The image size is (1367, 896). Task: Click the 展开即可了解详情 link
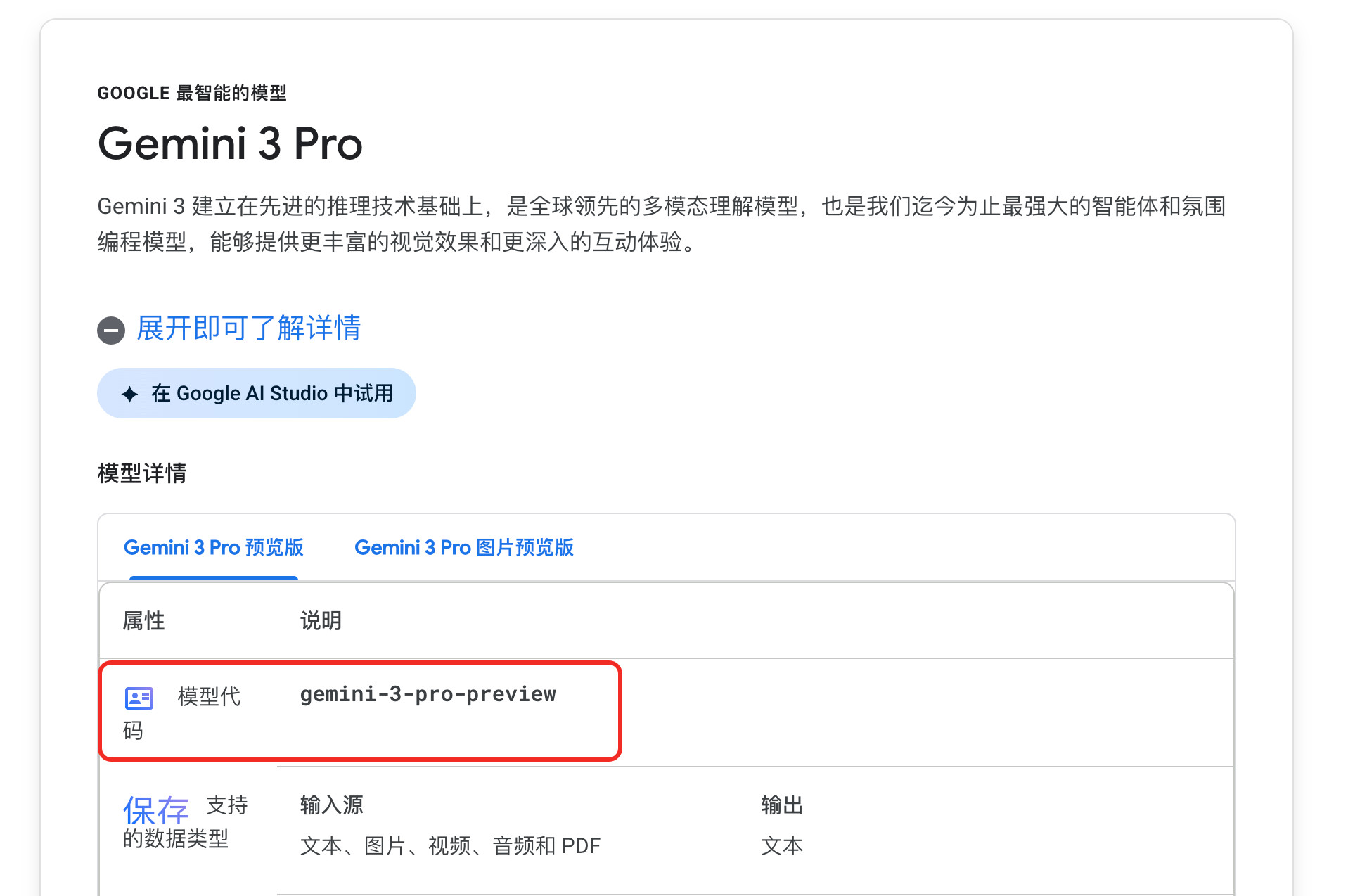coord(248,328)
